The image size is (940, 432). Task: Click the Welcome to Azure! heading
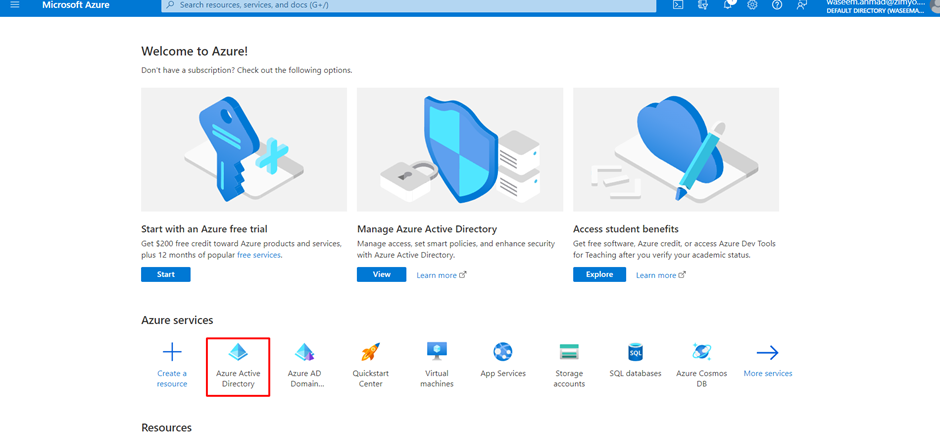pyautogui.click(x=195, y=52)
